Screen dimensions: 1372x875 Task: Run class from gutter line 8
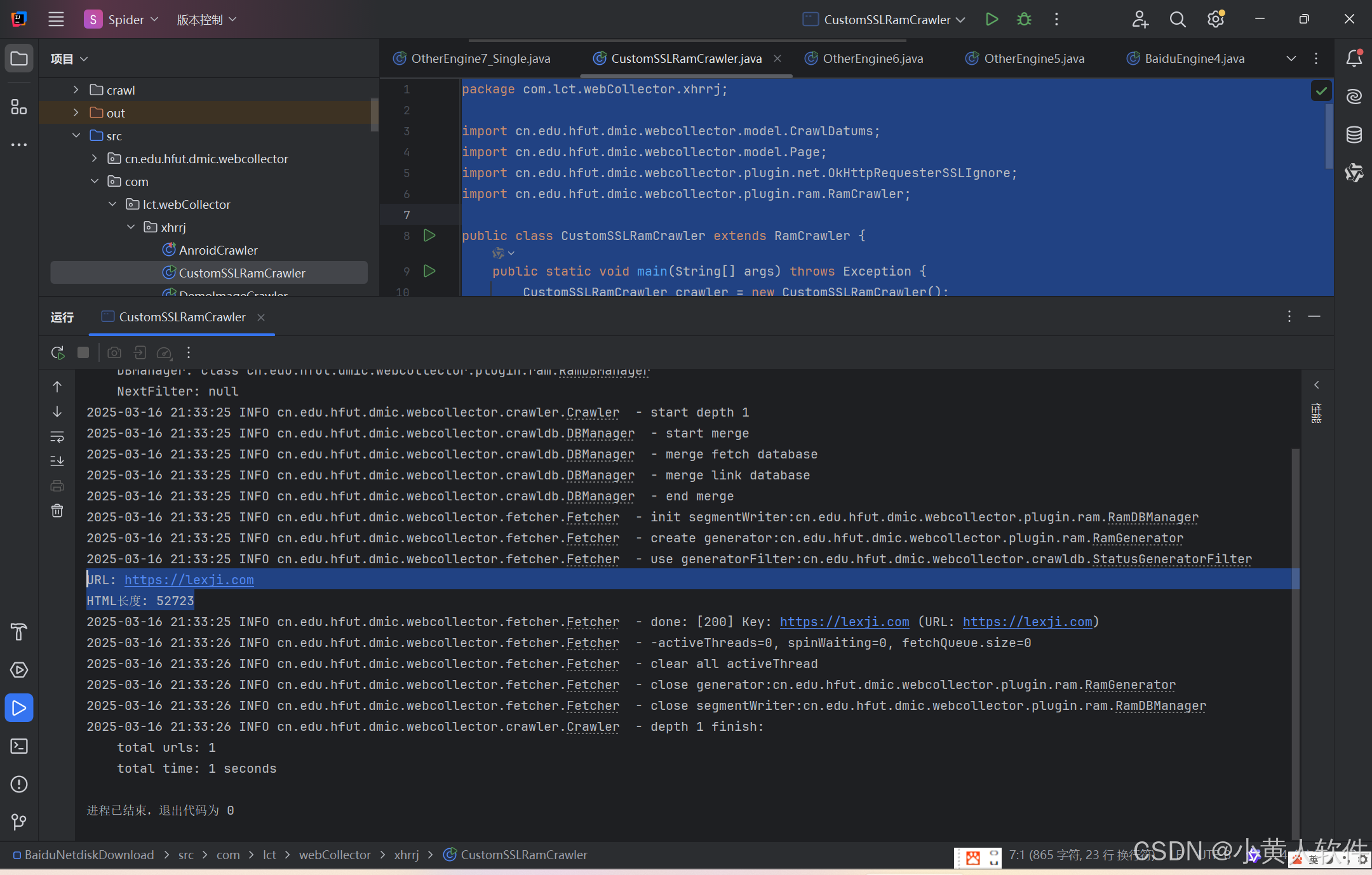[x=429, y=236]
